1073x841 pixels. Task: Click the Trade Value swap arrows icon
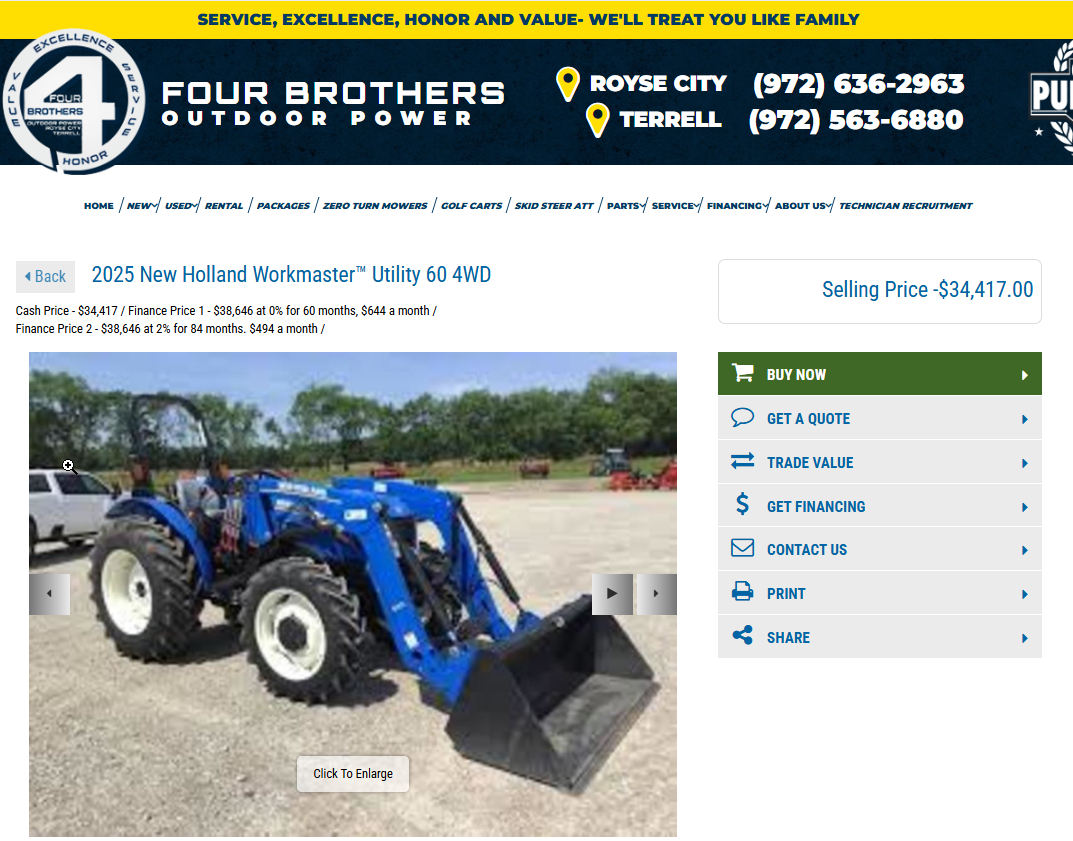tap(742, 461)
